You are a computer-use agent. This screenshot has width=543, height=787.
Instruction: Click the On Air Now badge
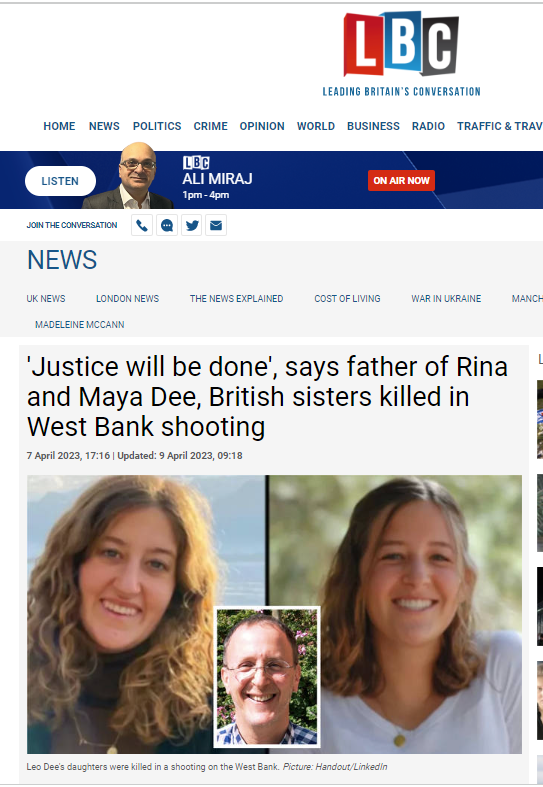click(x=401, y=181)
